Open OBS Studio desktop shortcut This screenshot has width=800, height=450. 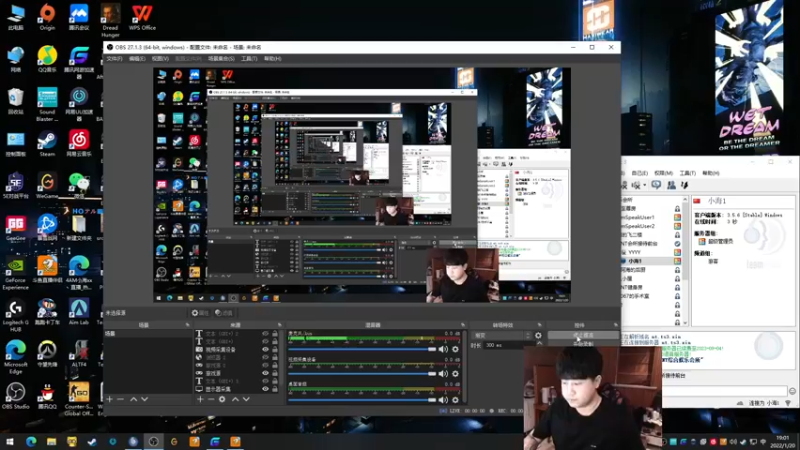point(15,396)
